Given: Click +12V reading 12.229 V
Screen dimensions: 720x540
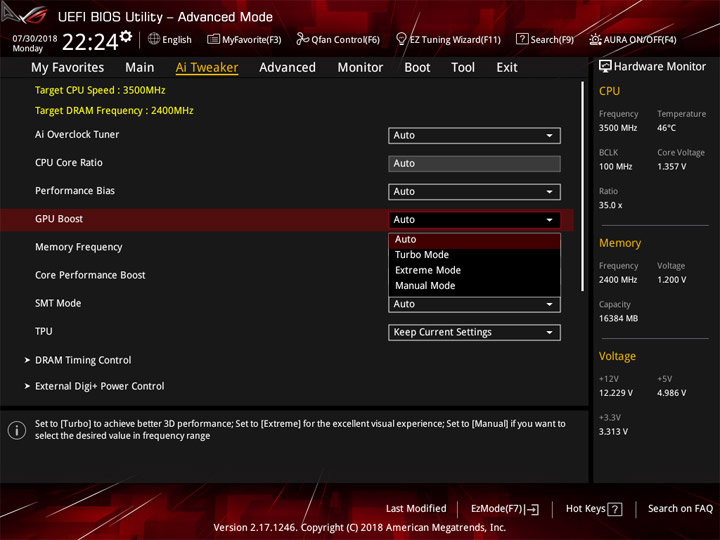Looking at the screenshot, I should pos(616,393).
